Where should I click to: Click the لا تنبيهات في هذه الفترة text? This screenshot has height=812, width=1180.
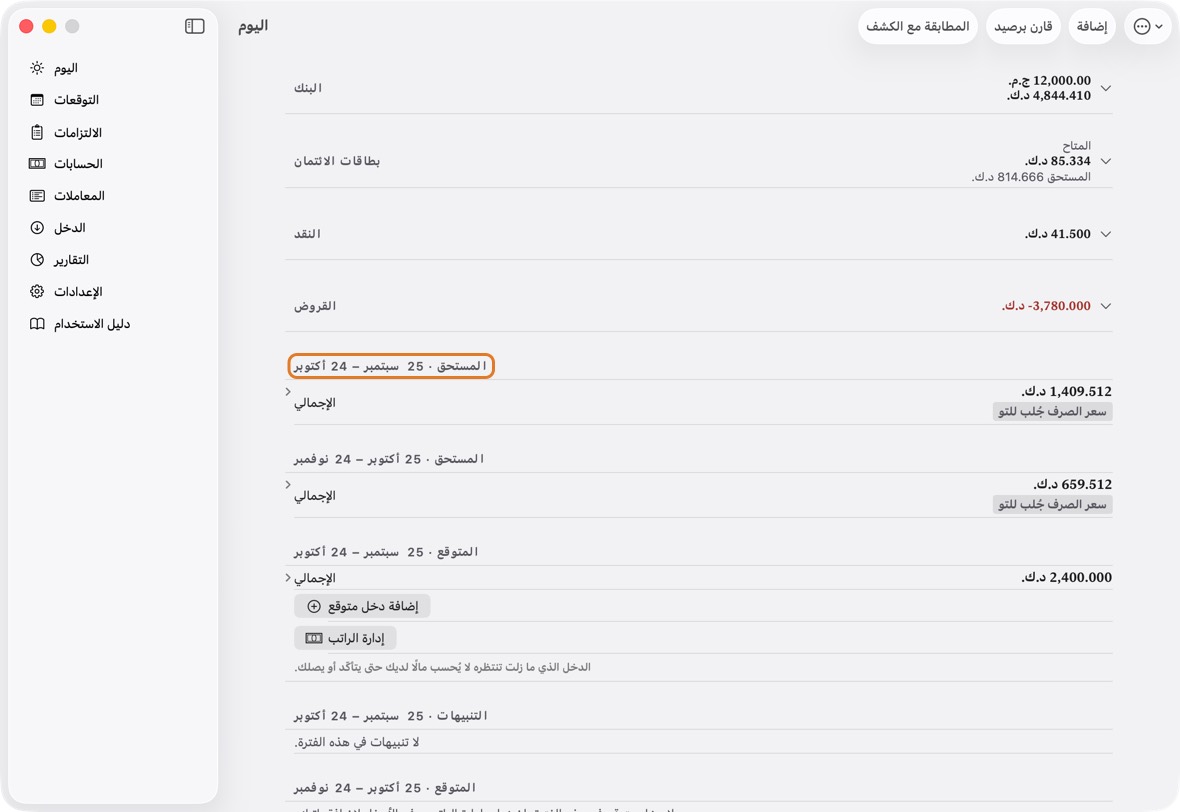pyautogui.click(x=357, y=743)
